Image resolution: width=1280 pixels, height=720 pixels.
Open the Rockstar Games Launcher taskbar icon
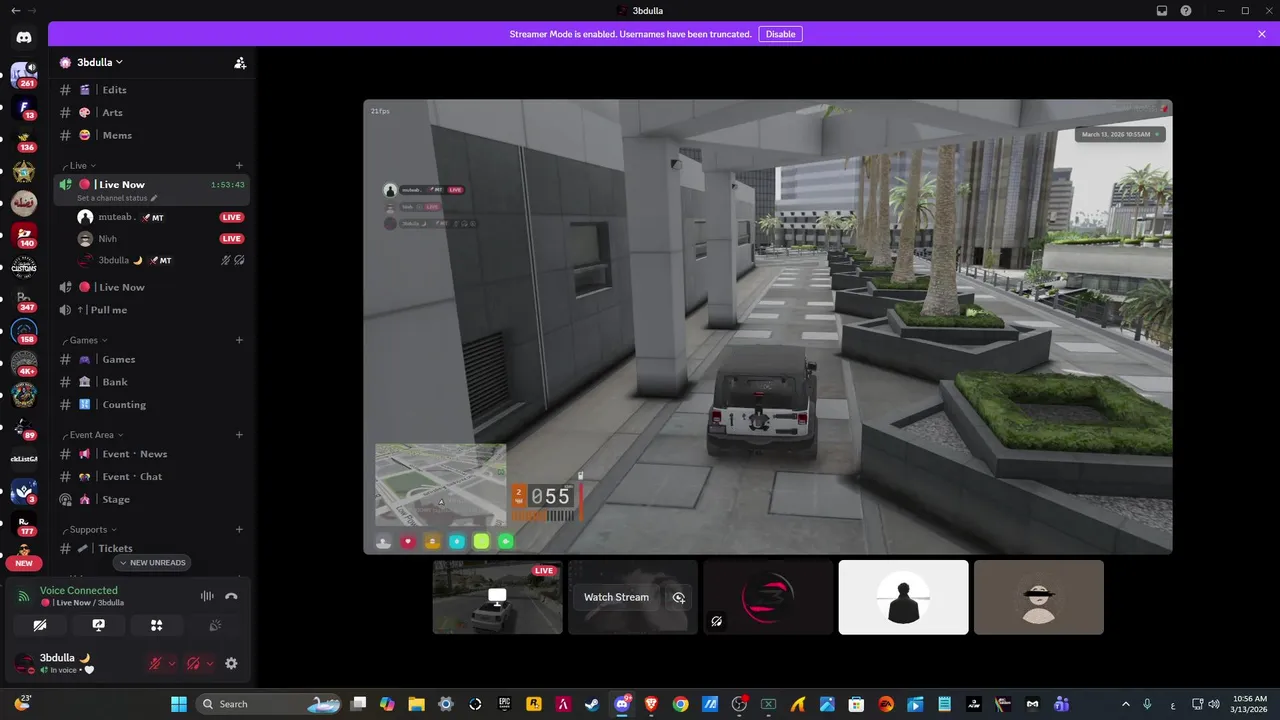(534, 704)
